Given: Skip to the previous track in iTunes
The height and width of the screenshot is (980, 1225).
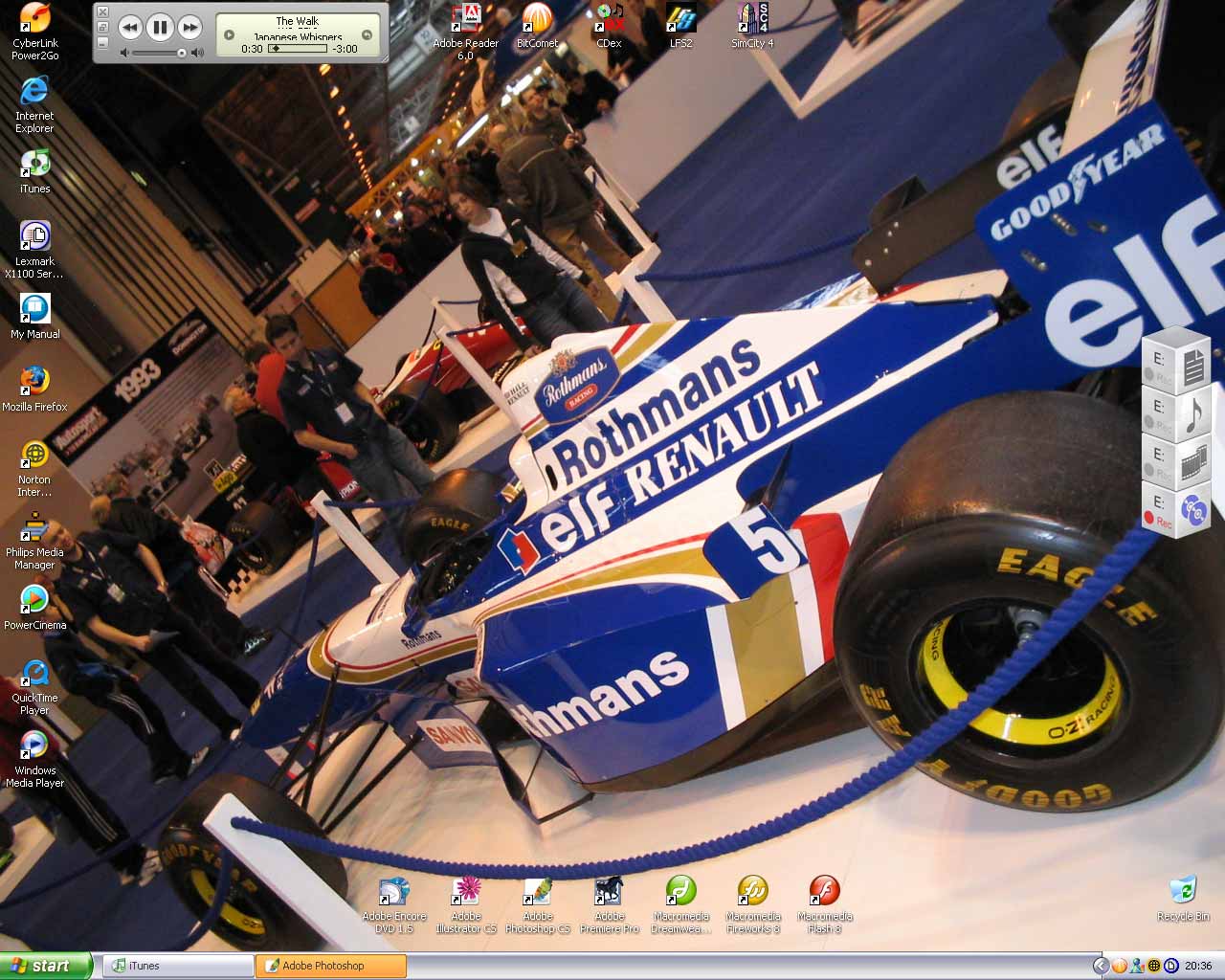Looking at the screenshot, I should coord(130,28).
